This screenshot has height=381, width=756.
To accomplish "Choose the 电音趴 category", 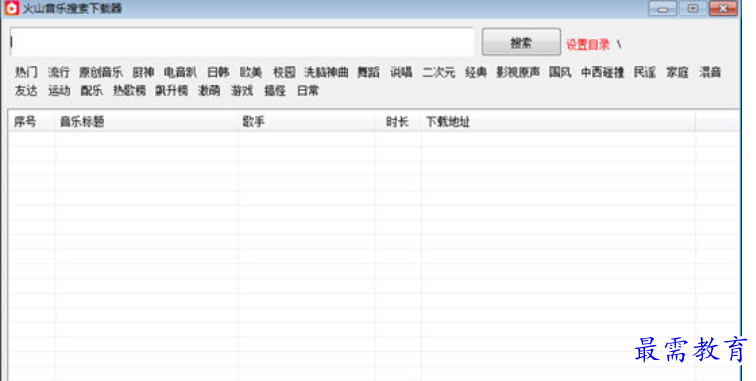I will click(180, 72).
